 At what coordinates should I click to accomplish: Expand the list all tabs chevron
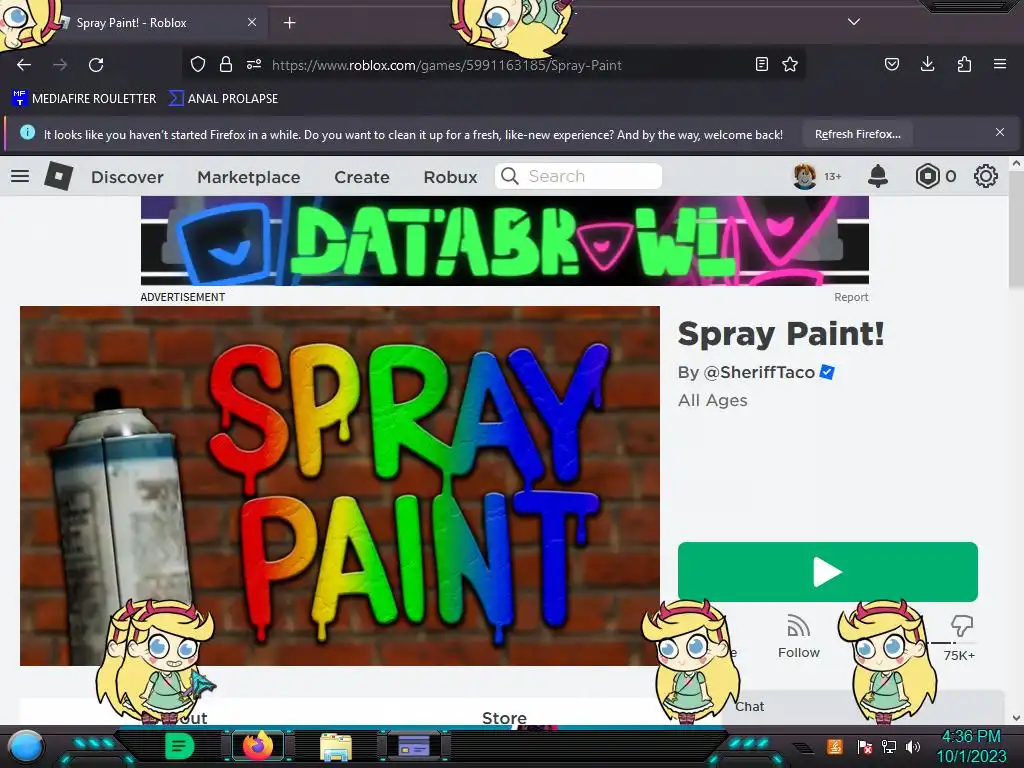click(854, 22)
